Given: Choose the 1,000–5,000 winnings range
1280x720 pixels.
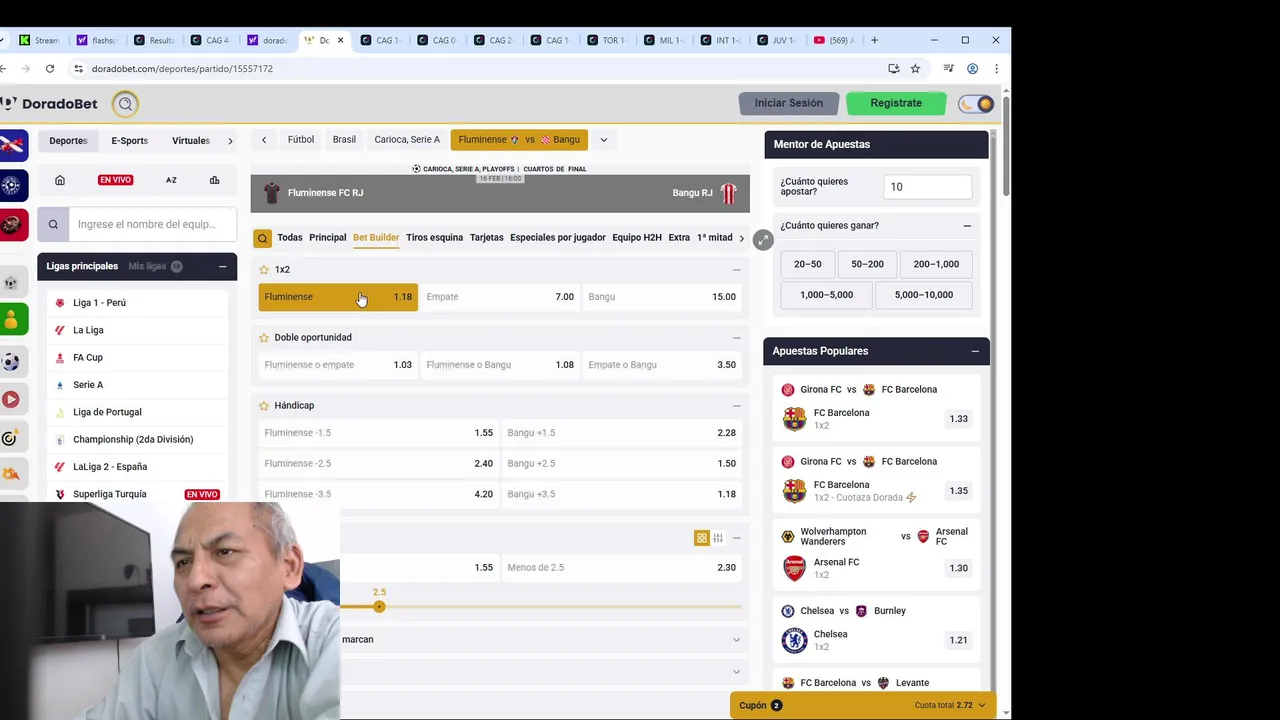Looking at the screenshot, I should pyautogui.click(x=826, y=295).
